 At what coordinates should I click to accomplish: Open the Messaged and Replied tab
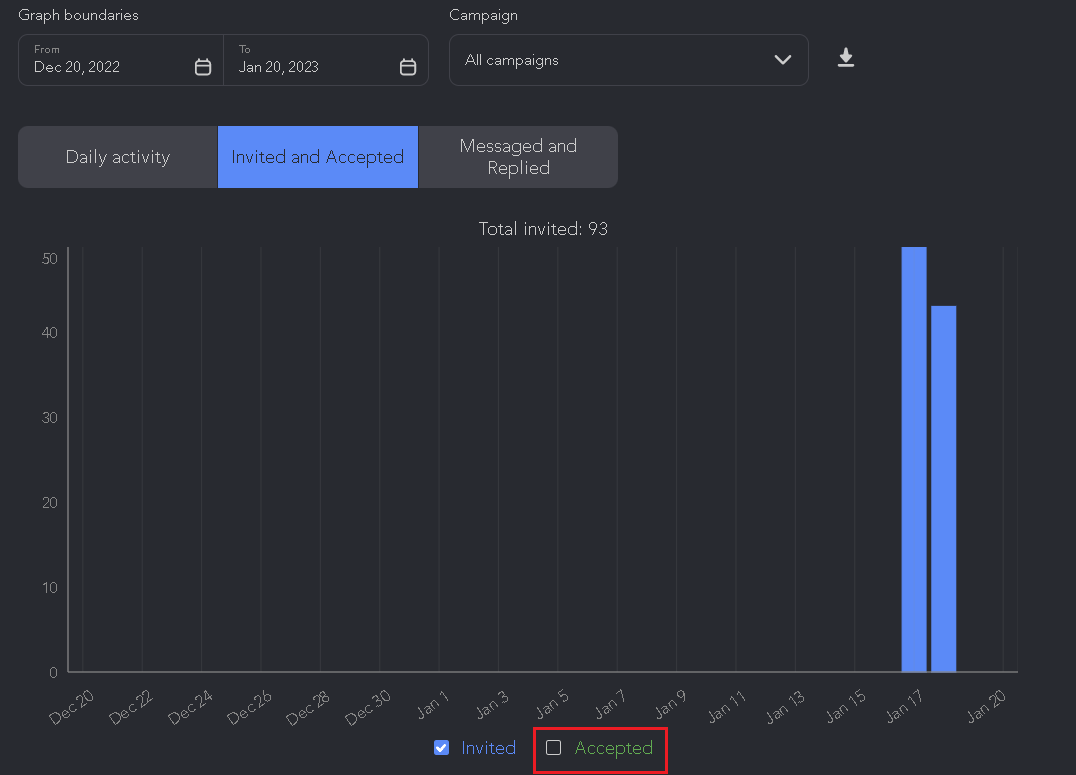(518, 157)
